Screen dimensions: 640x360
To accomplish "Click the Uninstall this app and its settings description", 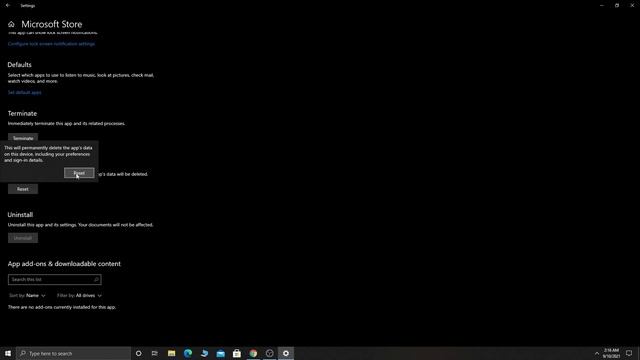I will pyautogui.click(x=80, y=225).
